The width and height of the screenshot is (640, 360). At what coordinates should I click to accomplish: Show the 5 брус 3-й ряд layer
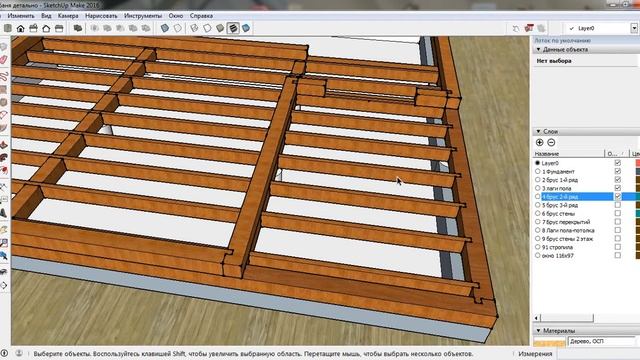(x=618, y=205)
